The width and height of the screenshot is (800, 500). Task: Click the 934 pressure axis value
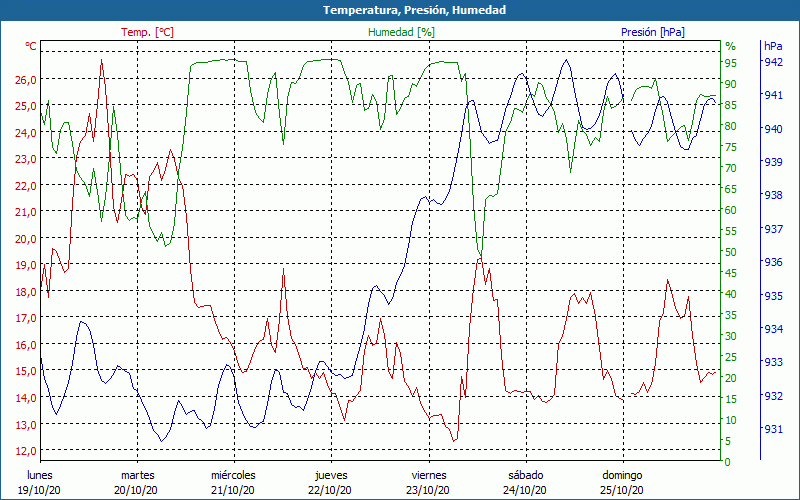tap(773, 329)
